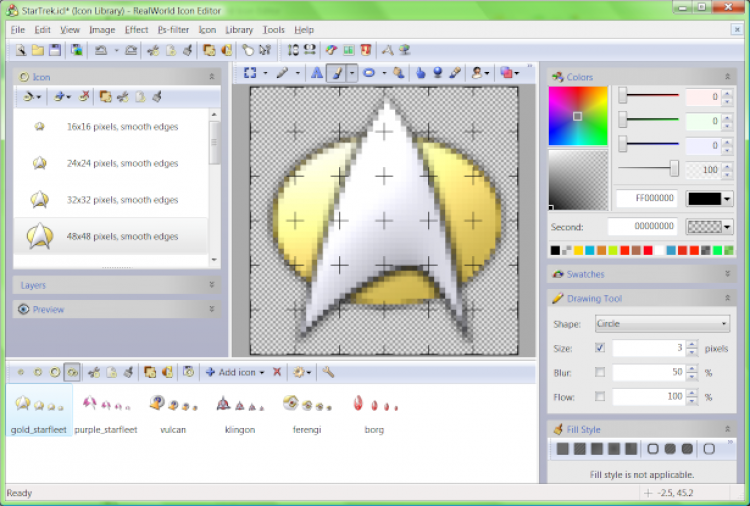
Task: Click the wrench icon in library toolbar
Action: pos(328,372)
